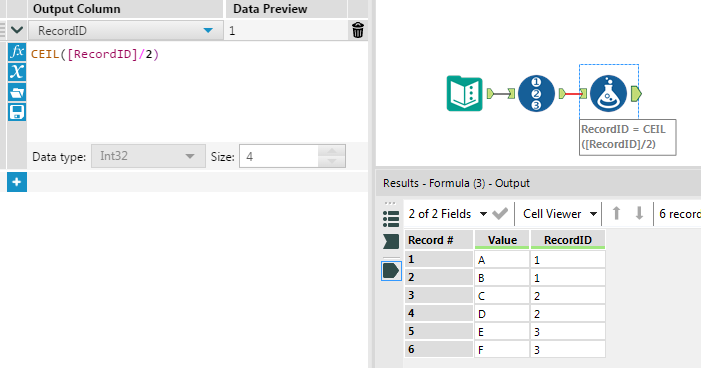
Task: Save expression with the floppy disk icon
Action: (17, 112)
